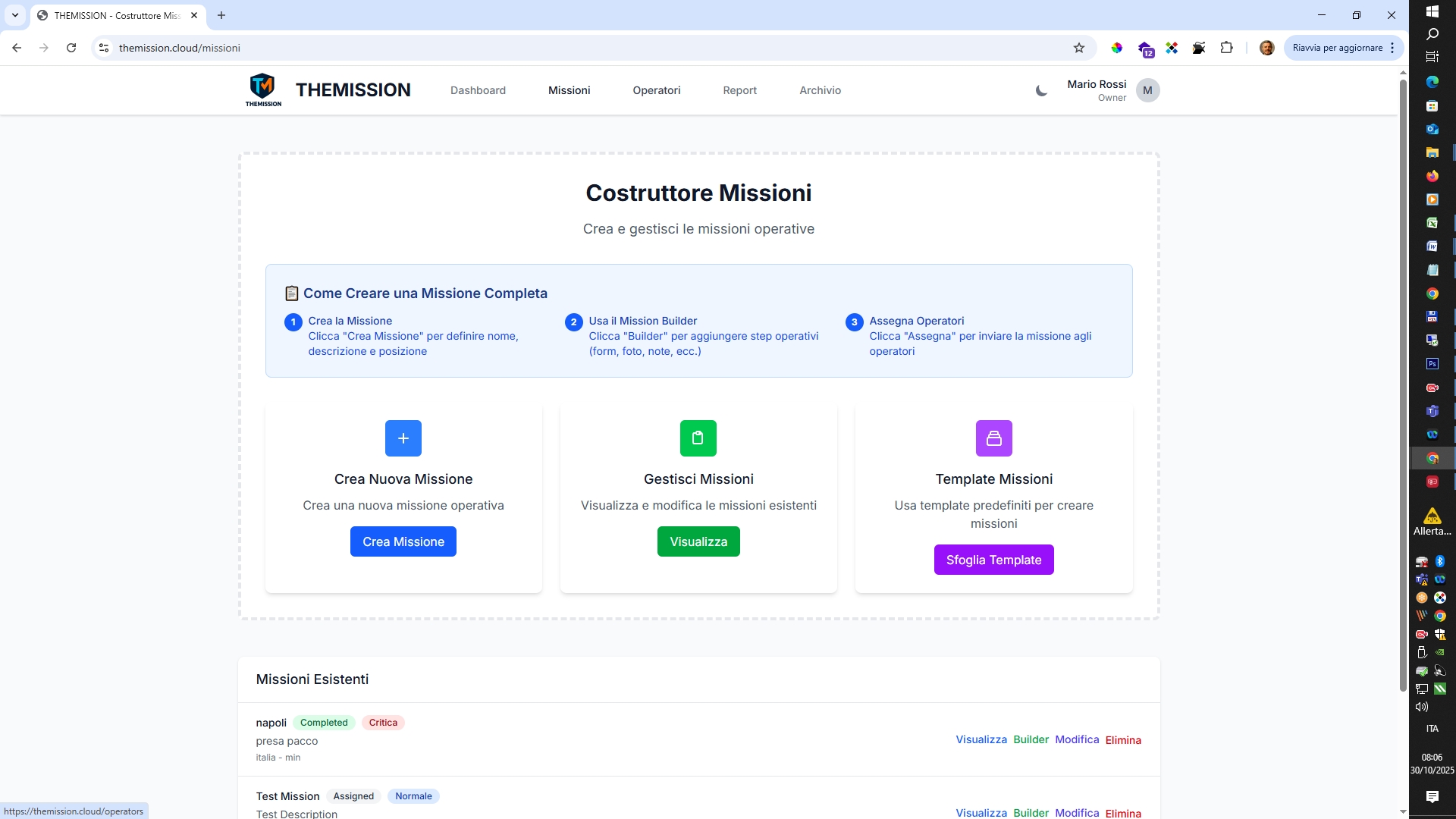Open the Mario Rossi avatar menu
Viewport: 1456px width, 819px height.
(x=1147, y=90)
